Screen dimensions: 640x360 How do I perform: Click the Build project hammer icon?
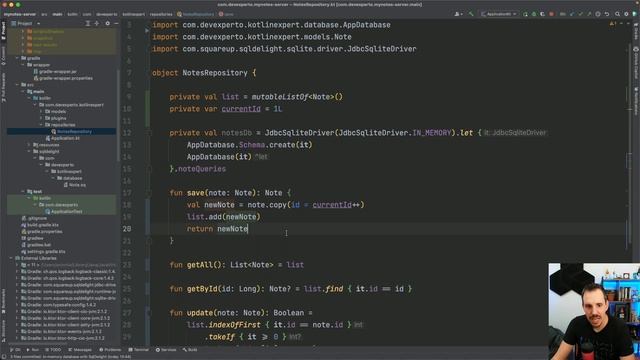tap(471, 14)
